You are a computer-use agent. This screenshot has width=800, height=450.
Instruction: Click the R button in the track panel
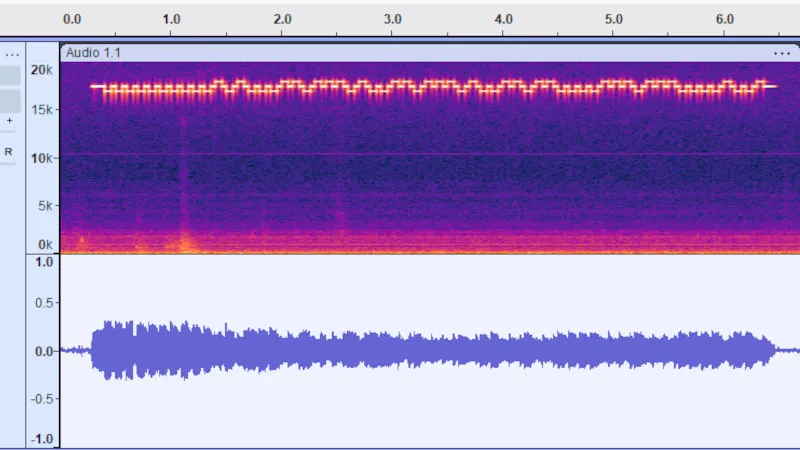(9, 152)
